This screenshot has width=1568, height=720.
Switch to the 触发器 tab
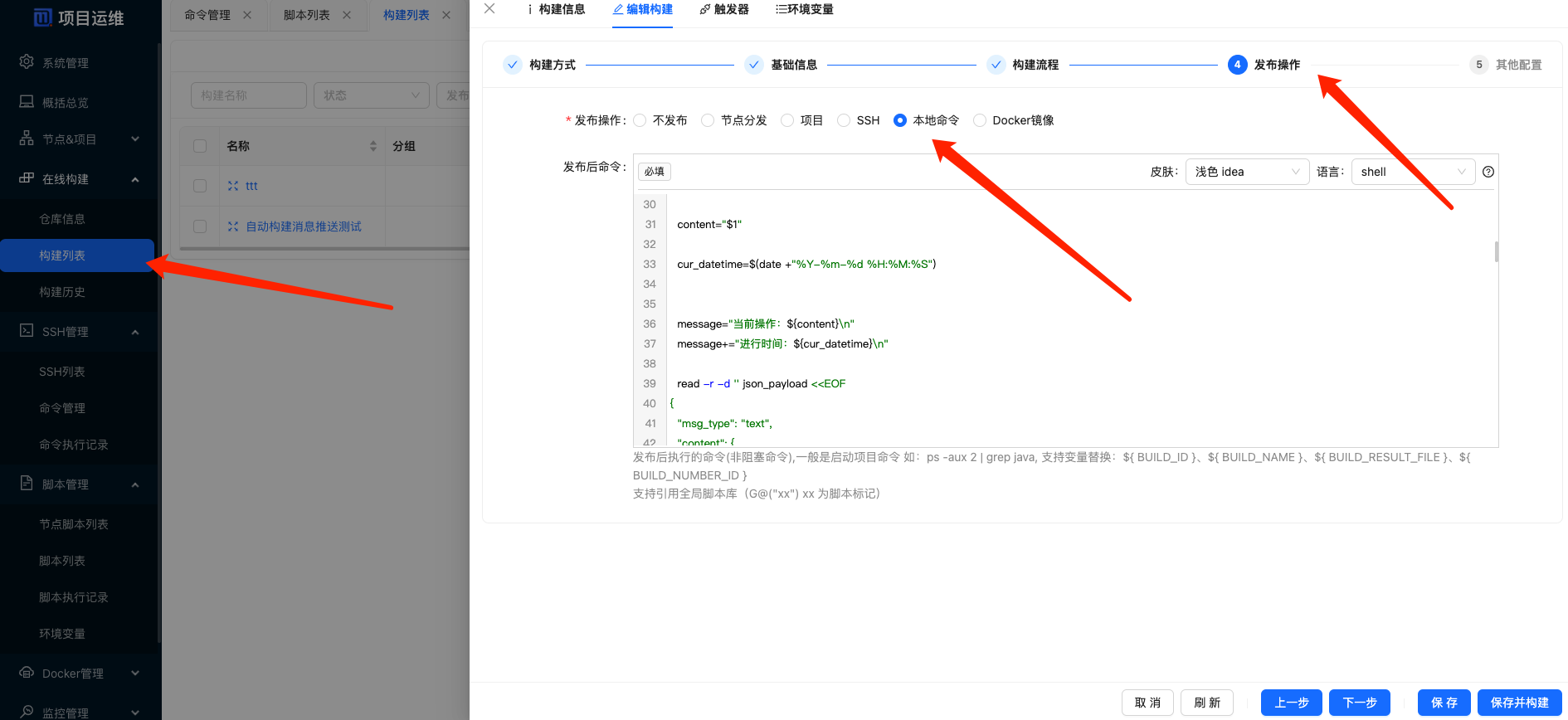(724, 9)
